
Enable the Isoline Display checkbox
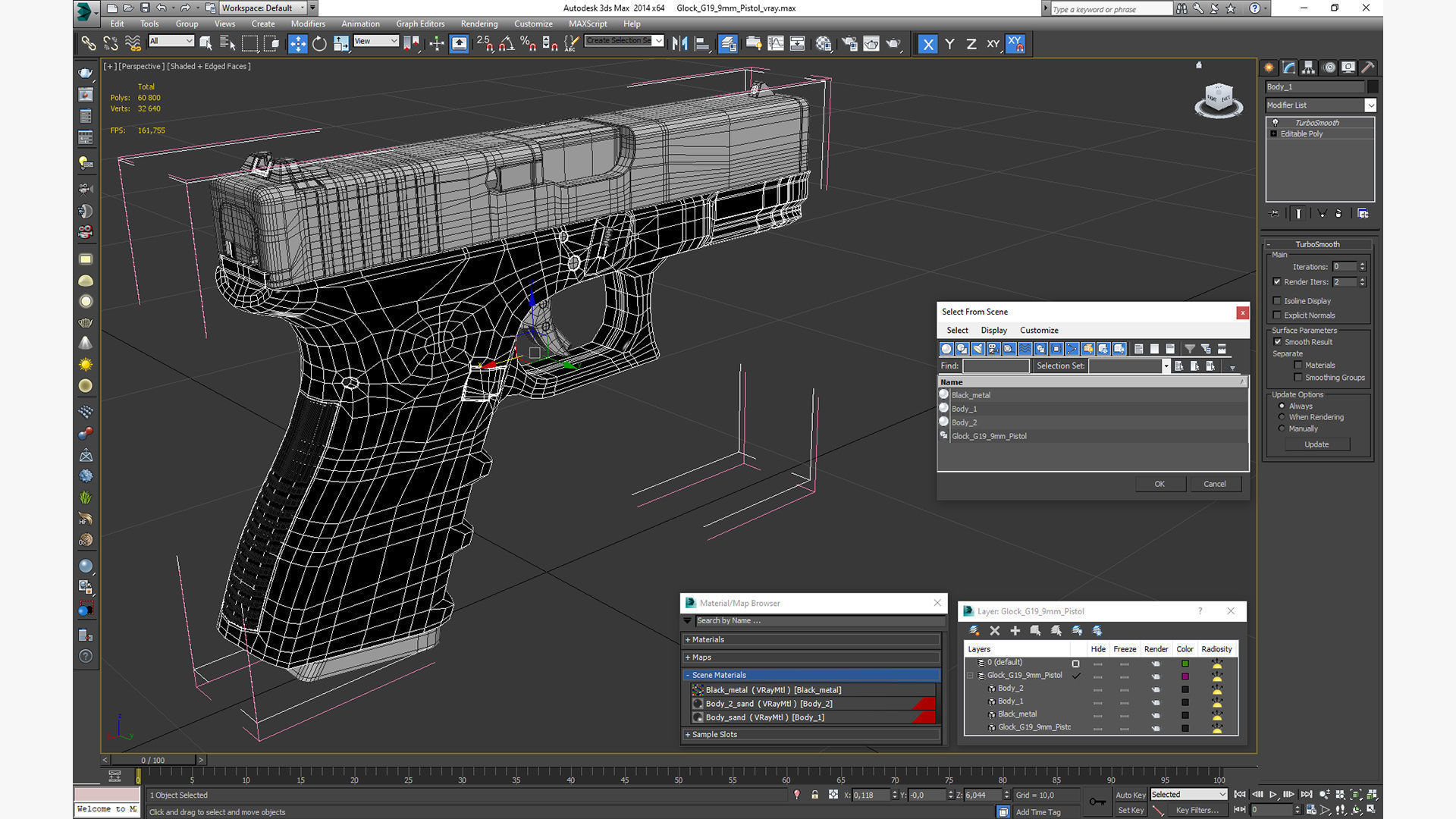(1278, 301)
